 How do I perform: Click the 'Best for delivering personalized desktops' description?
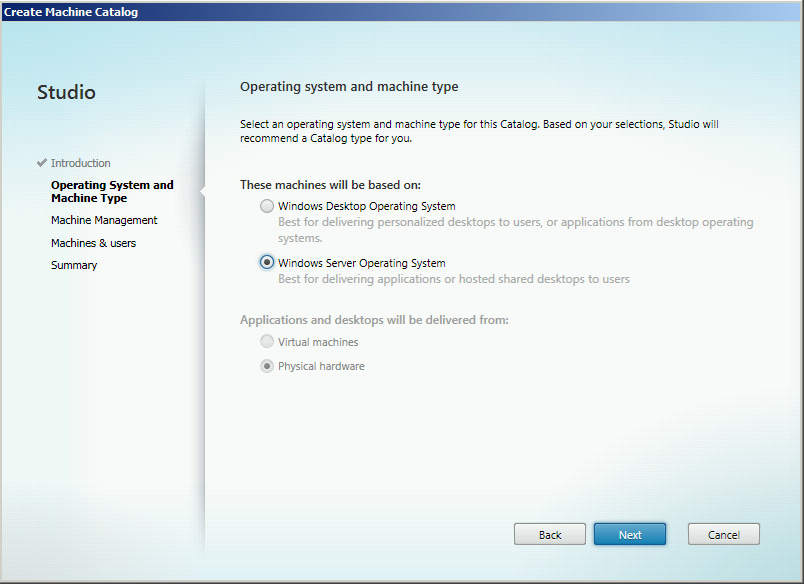pyautogui.click(x=516, y=230)
